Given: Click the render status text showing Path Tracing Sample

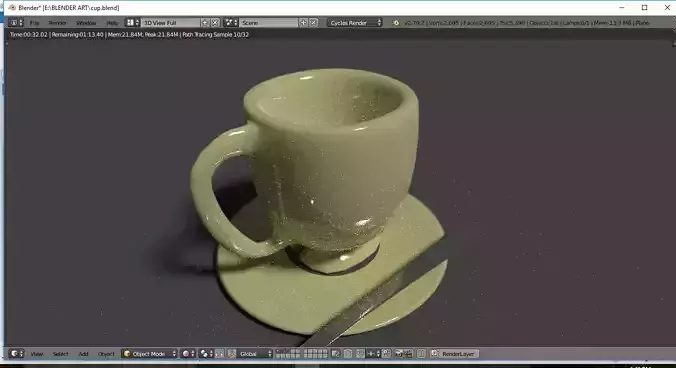Looking at the screenshot, I should coord(129,34).
